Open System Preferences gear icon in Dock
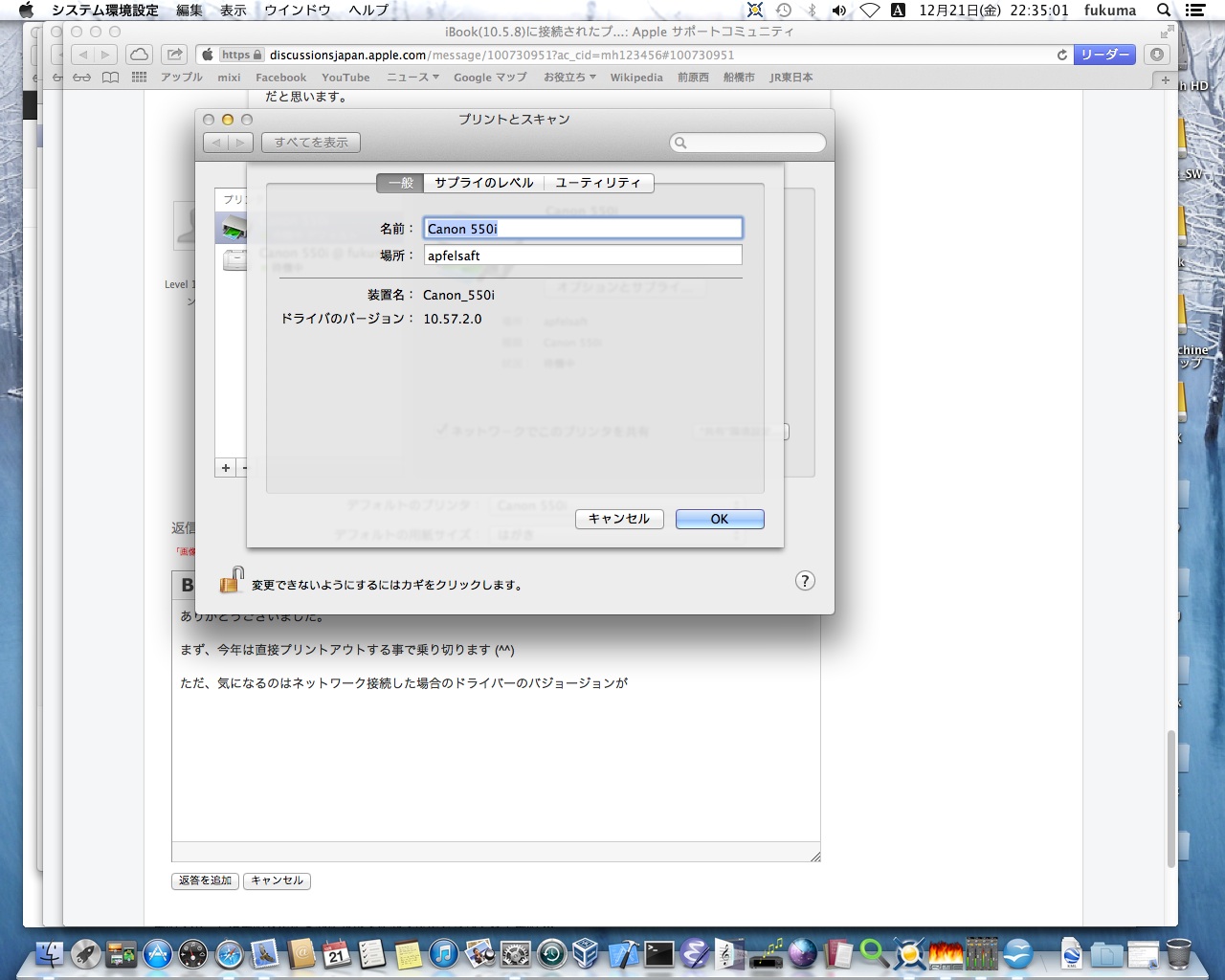Viewport: 1225px width, 980px height. (515, 953)
